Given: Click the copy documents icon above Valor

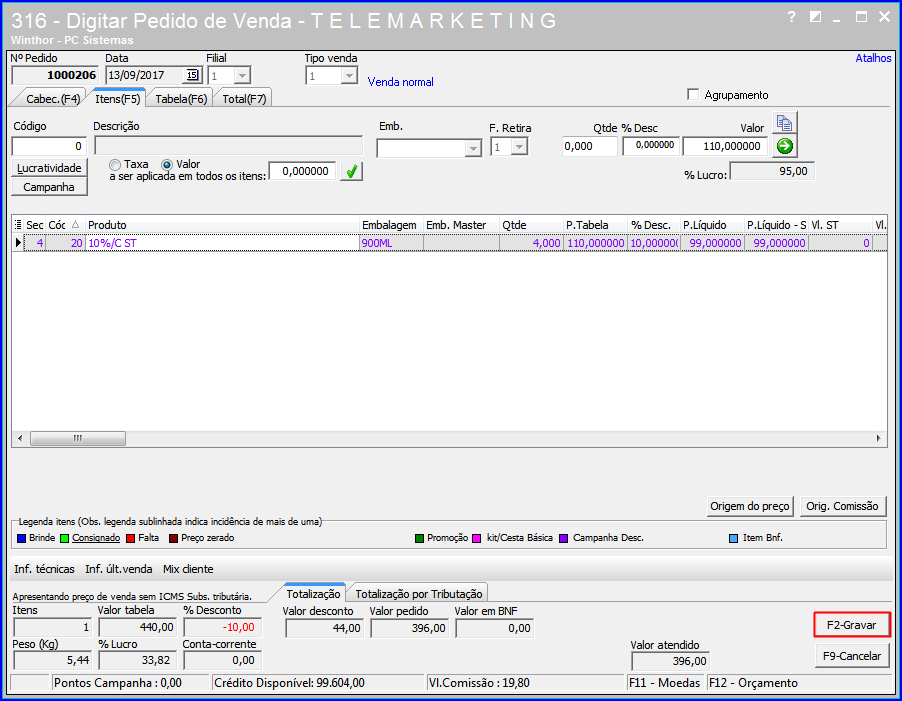Looking at the screenshot, I should [784, 123].
